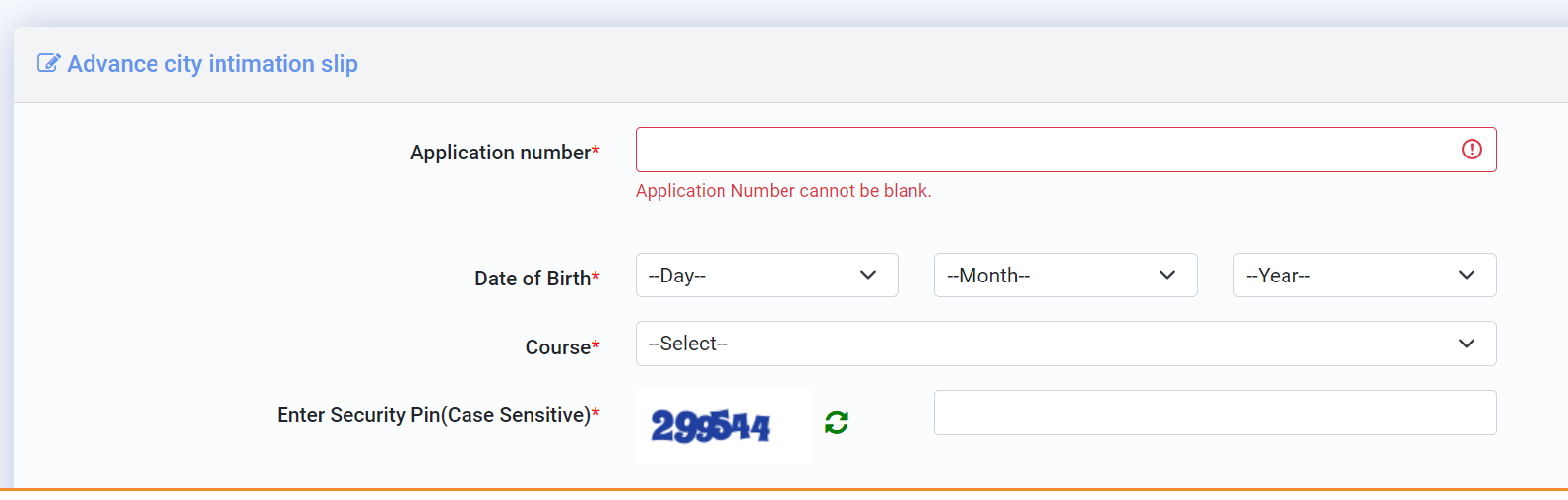Open the --Year-- dropdown
Viewport: 1568px width, 500px height.
pyautogui.click(x=1364, y=276)
